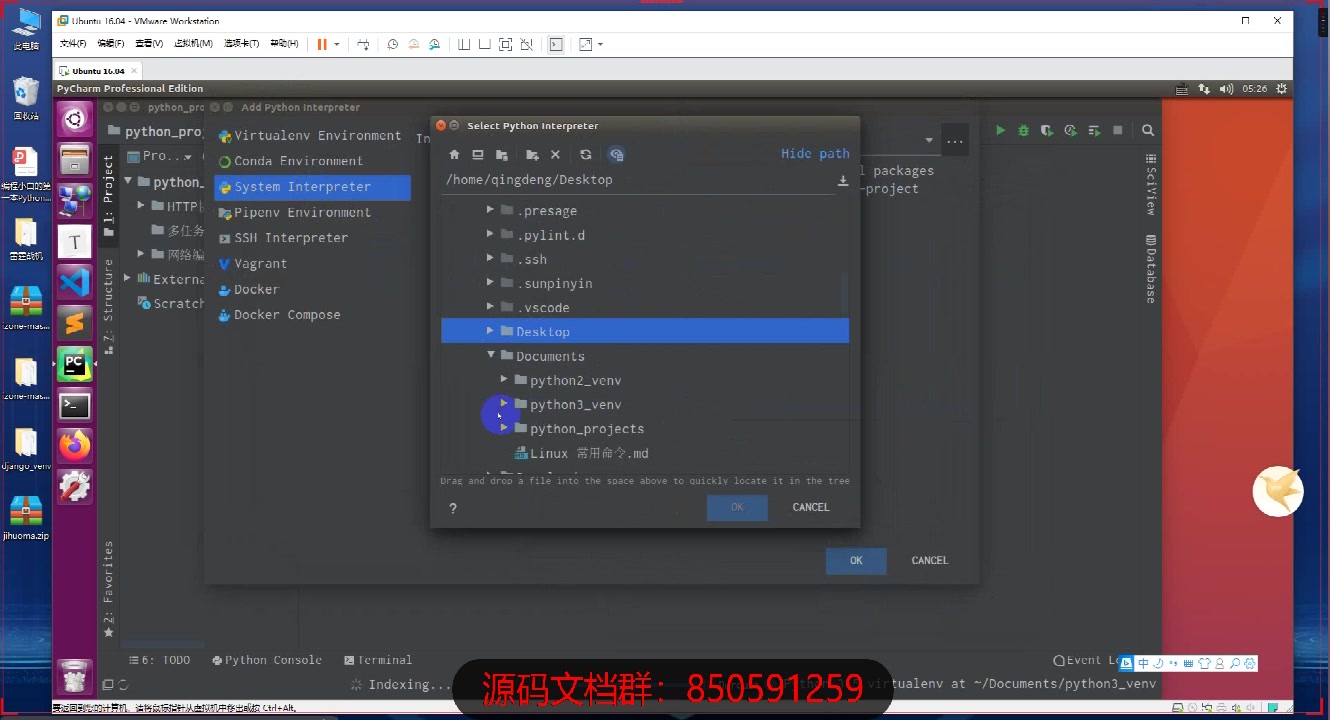Select Conda Environment option

tap(311, 161)
